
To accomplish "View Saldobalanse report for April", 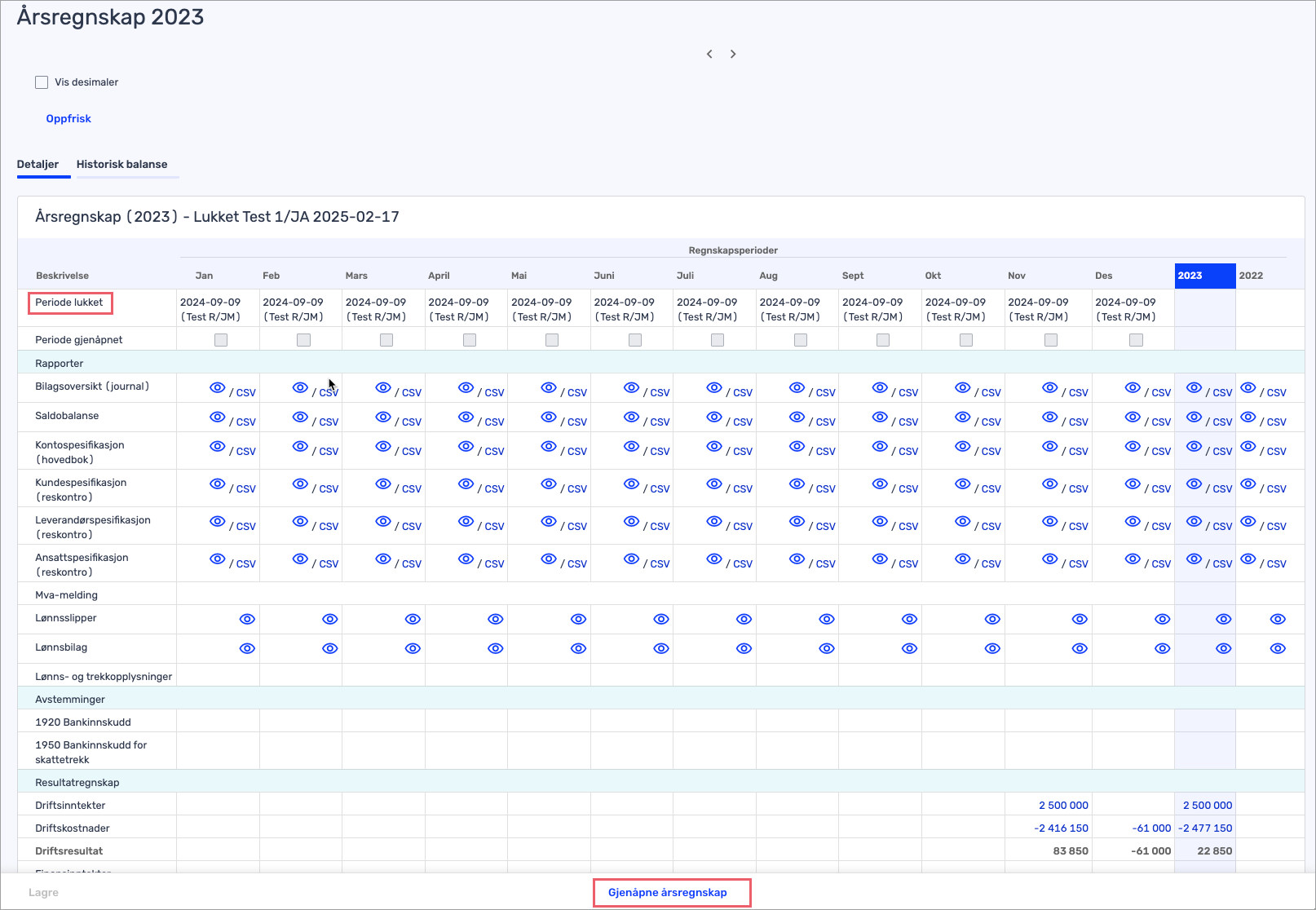I will tap(466, 417).
